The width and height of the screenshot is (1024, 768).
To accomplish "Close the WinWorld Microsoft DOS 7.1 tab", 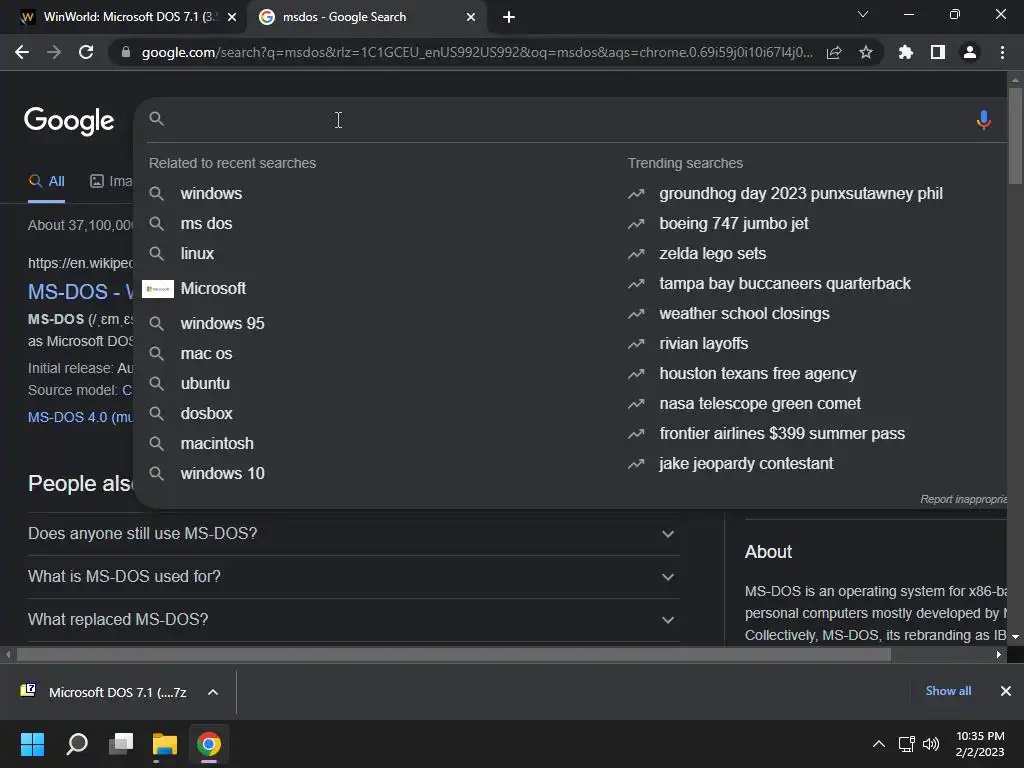I will tap(232, 17).
